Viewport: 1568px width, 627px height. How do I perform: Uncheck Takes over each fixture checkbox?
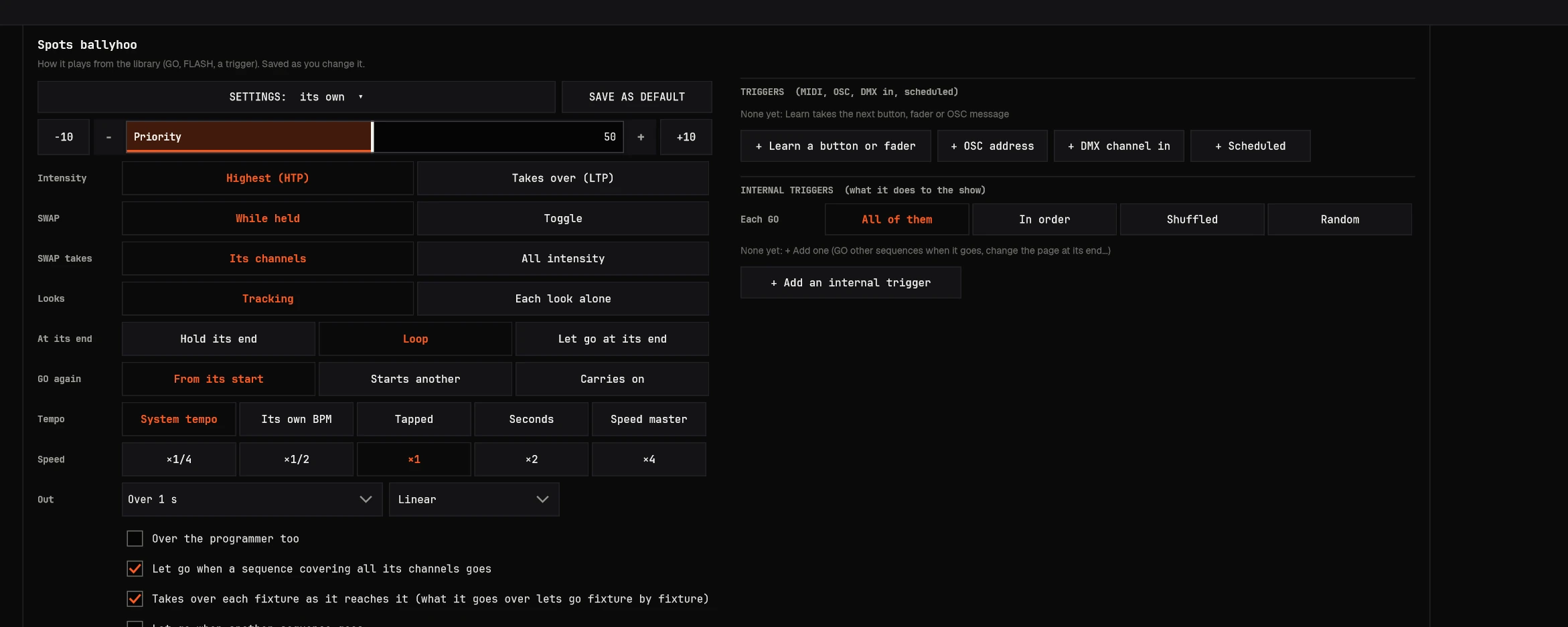coord(135,599)
